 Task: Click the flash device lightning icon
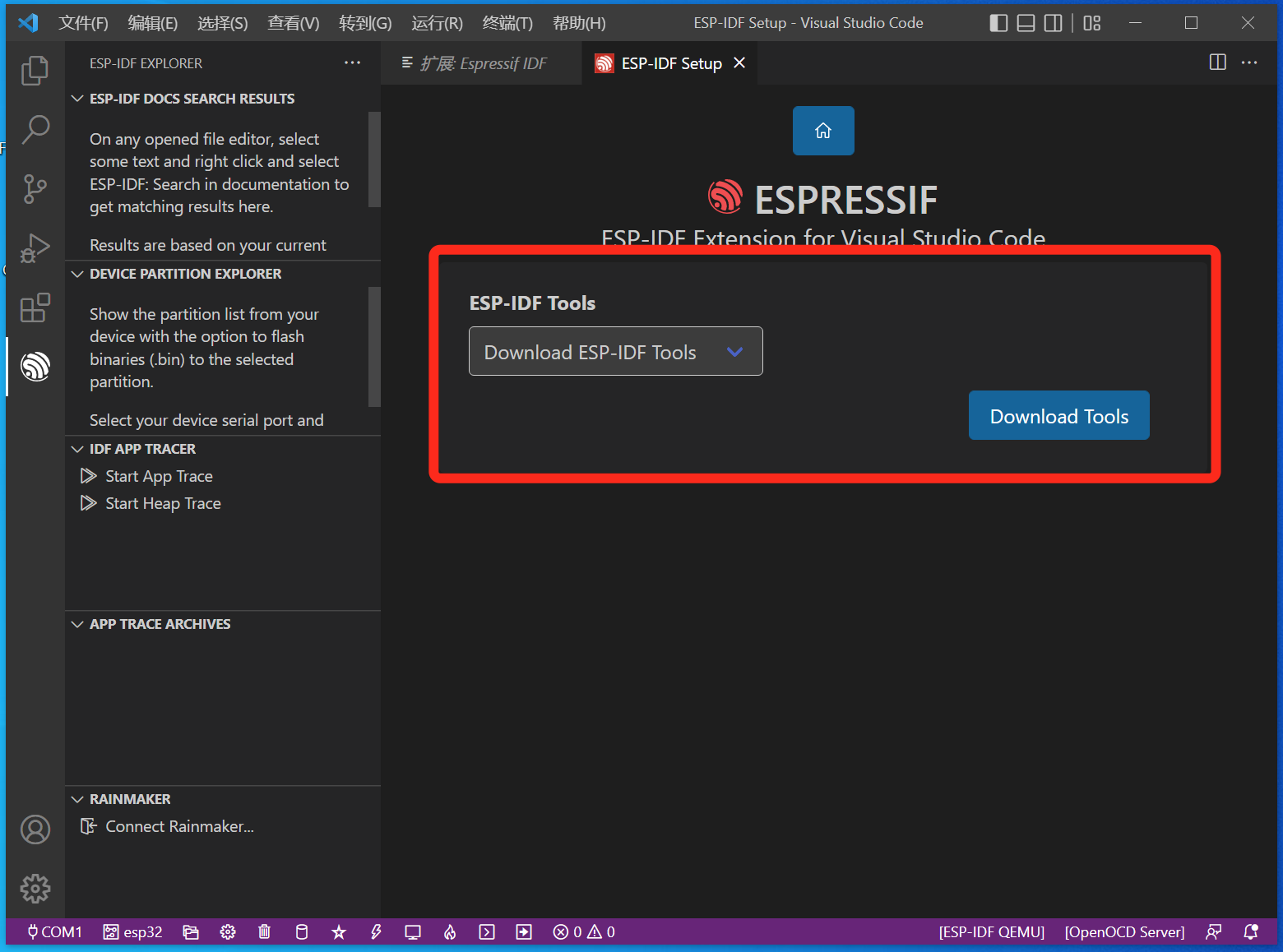click(376, 931)
